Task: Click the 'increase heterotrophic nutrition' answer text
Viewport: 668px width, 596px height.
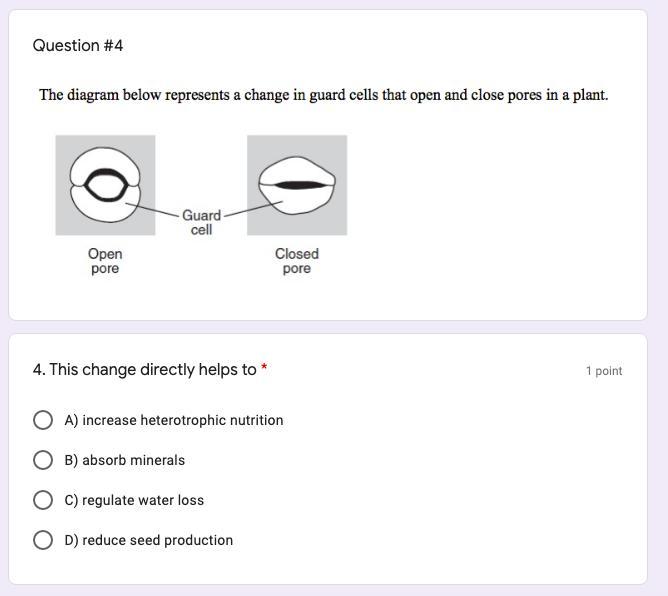Action: click(173, 420)
